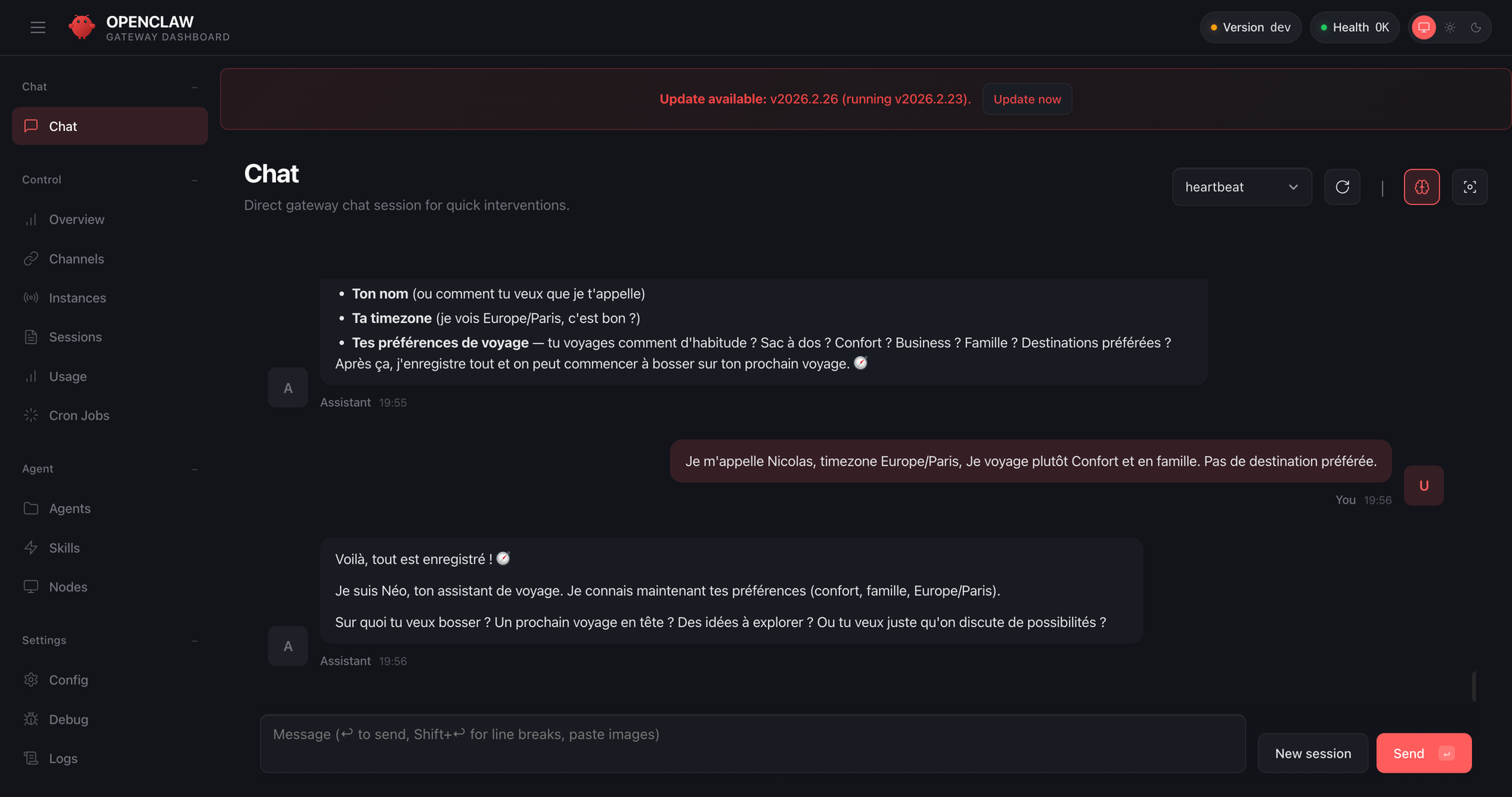
Task: Start a New session
Action: tap(1312, 753)
